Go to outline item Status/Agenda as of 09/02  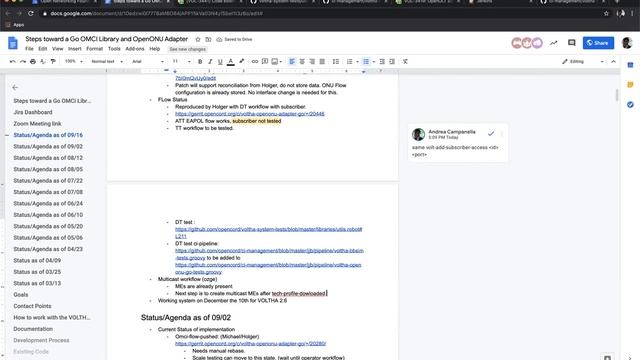[x=48, y=147]
